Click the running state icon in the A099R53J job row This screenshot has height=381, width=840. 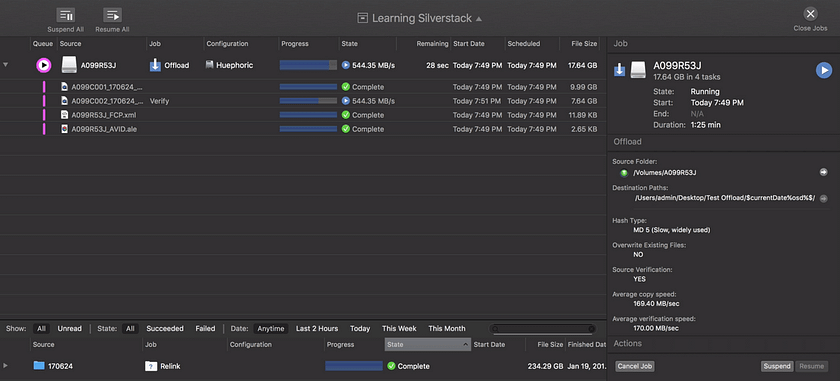tap(346, 65)
